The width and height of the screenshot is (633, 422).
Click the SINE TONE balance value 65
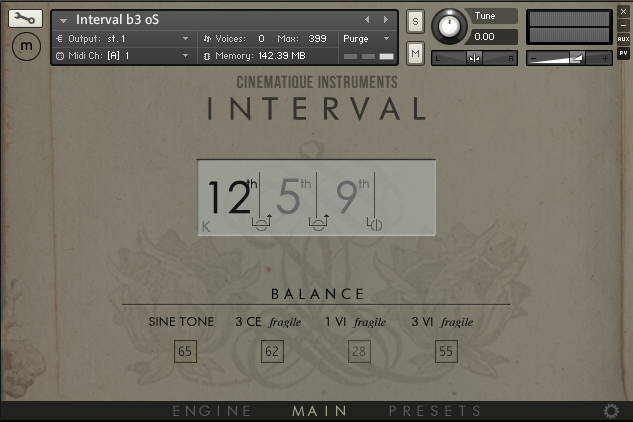pyautogui.click(x=185, y=351)
